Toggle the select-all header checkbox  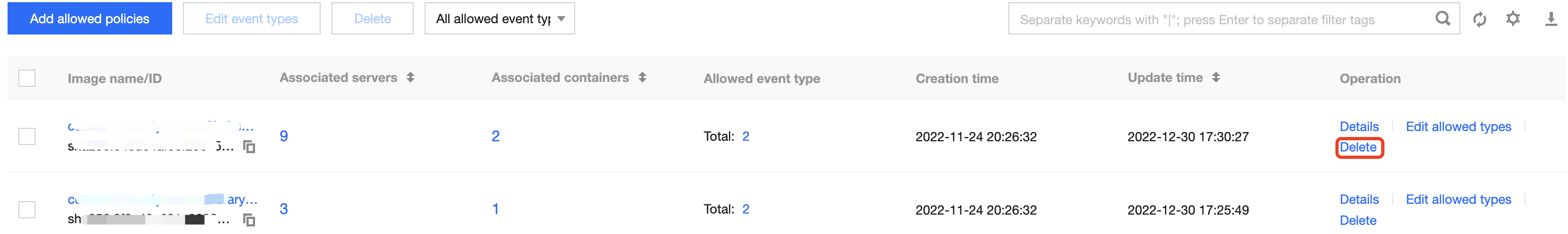(27, 78)
